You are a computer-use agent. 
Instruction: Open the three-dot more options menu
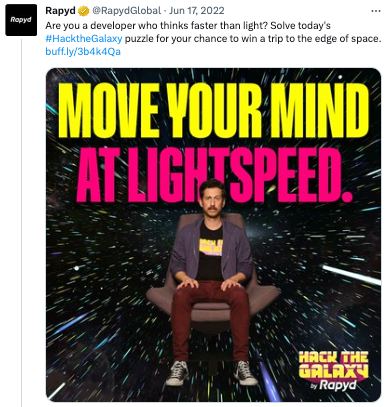(x=376, y=11)
